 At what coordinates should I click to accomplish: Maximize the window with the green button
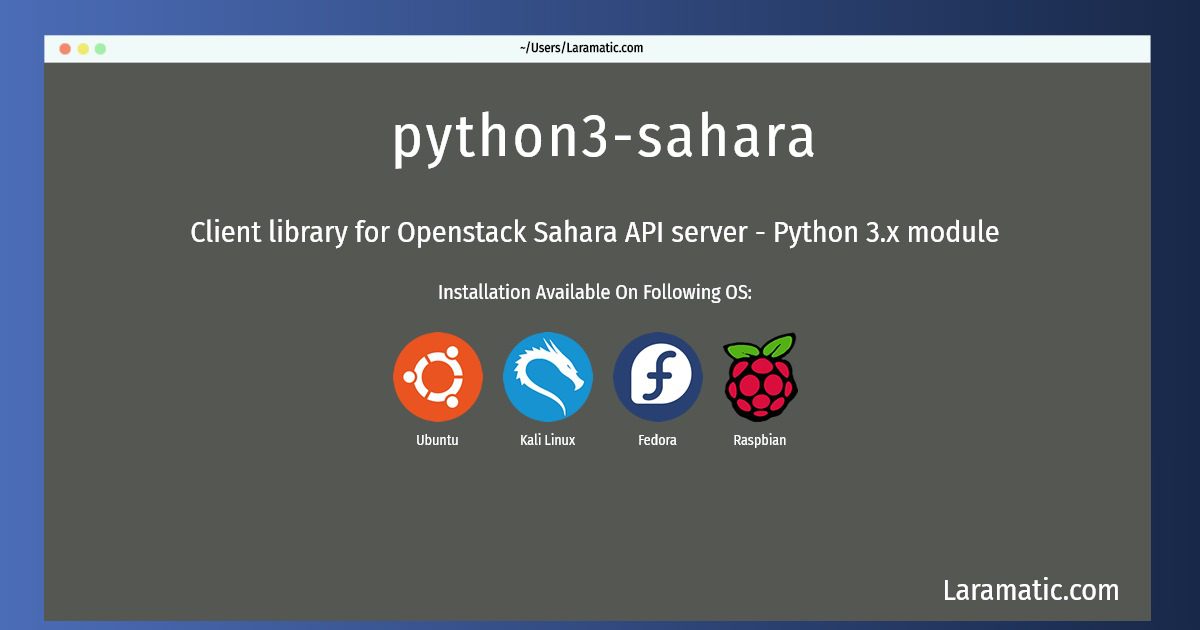coord(100,48)
